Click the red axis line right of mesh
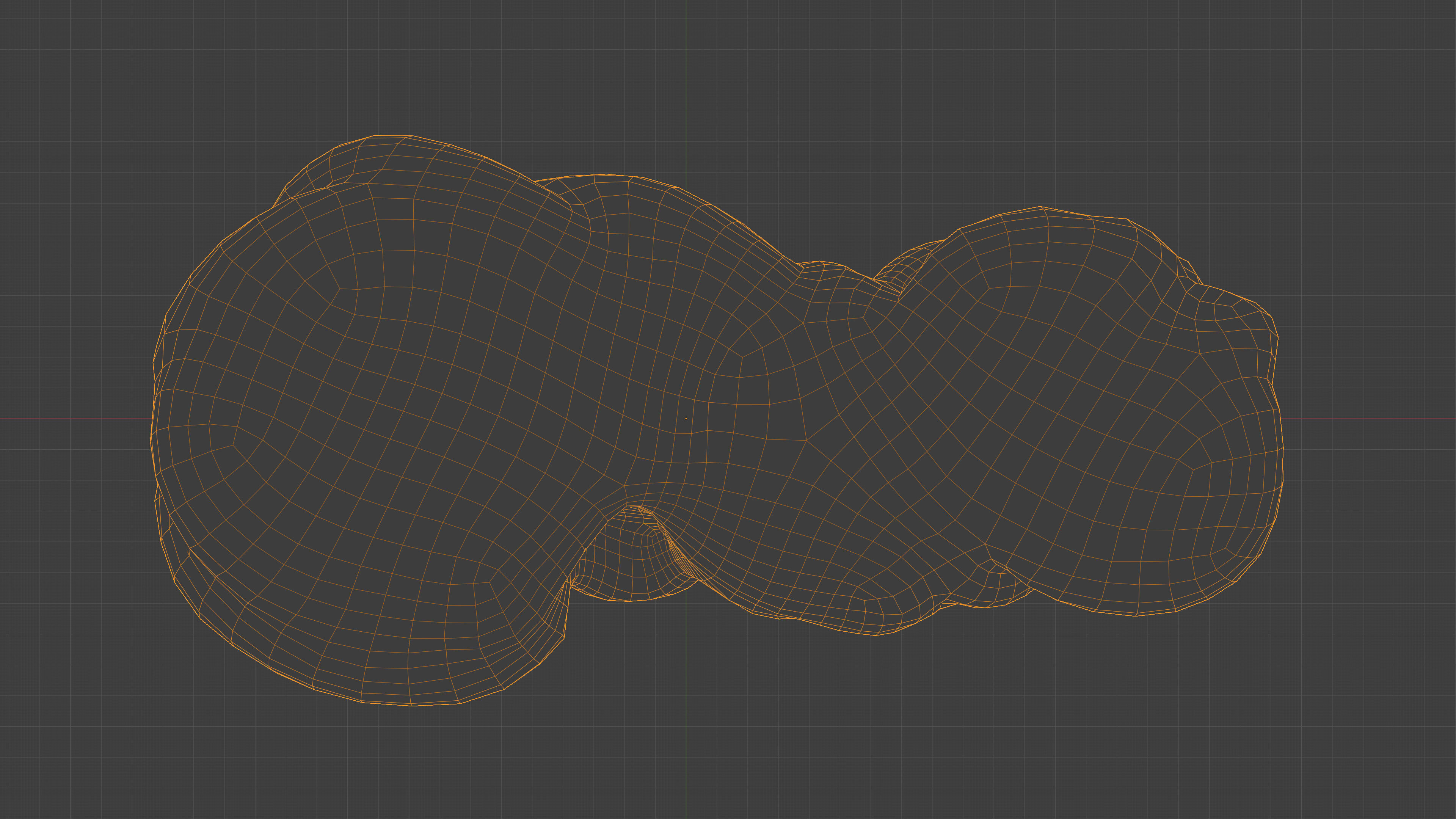 (1368, 419)
